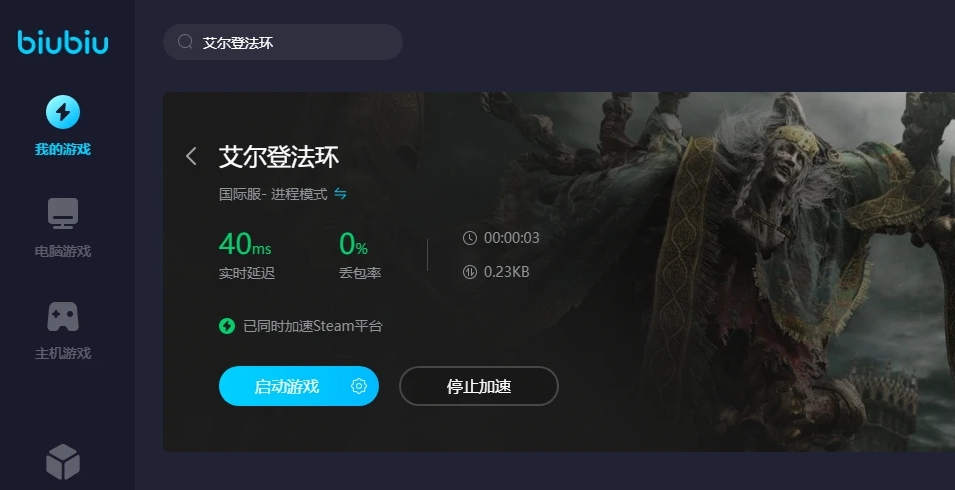Click the clock duration icon

pyautogui.click(x=470, y=238)
